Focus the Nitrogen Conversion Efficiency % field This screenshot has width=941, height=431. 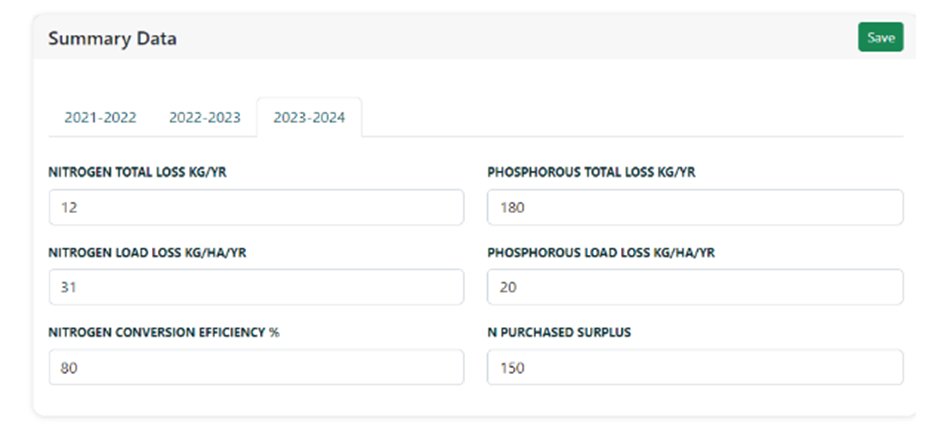pos(256,367)
